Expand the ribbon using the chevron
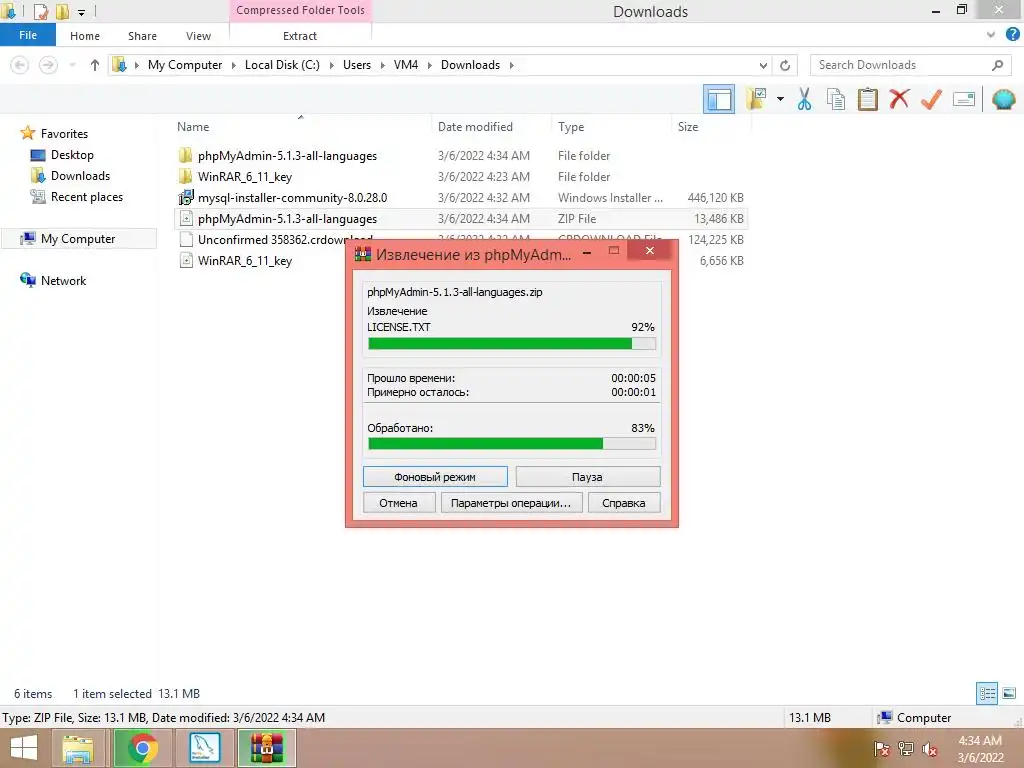1024x768 pixels. click(x=991, y=35)
